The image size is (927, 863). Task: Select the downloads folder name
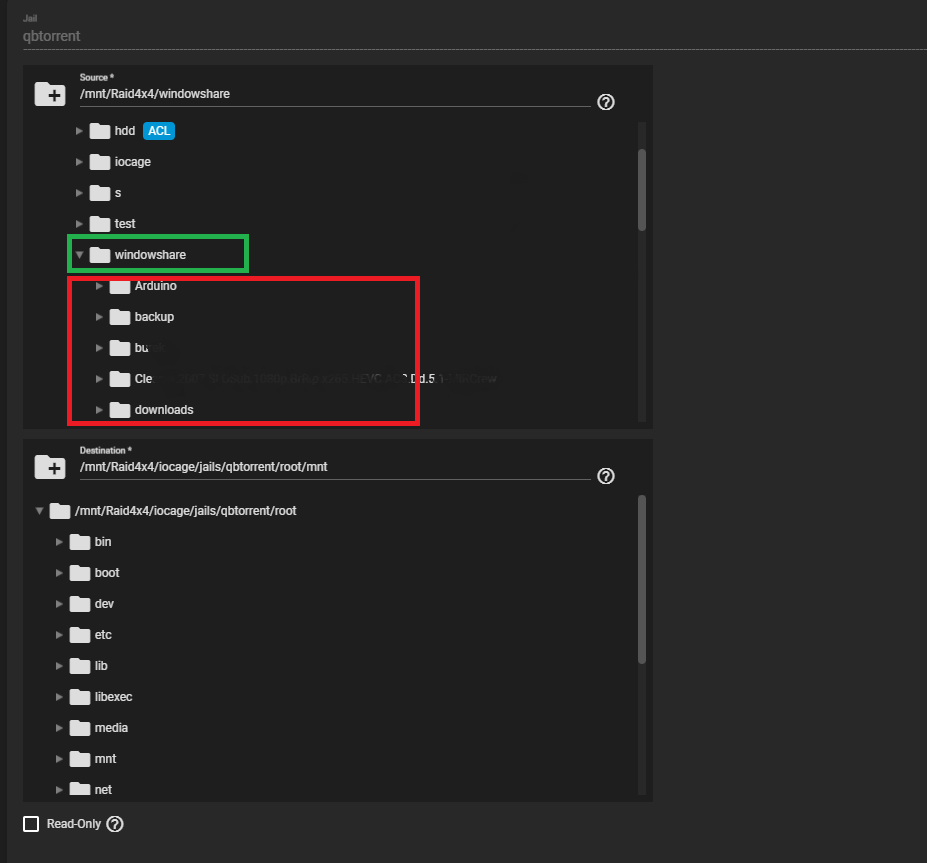click(164, 410)
